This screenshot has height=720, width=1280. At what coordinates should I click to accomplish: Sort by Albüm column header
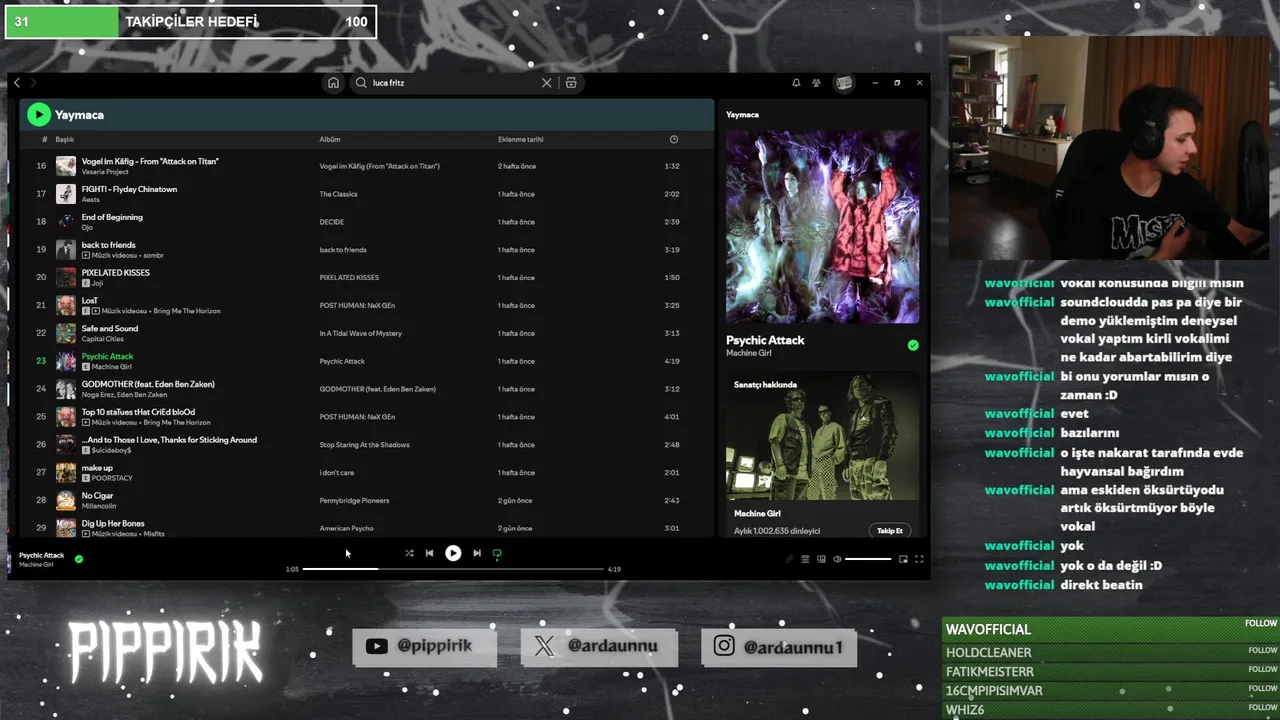tap(330, 139)
